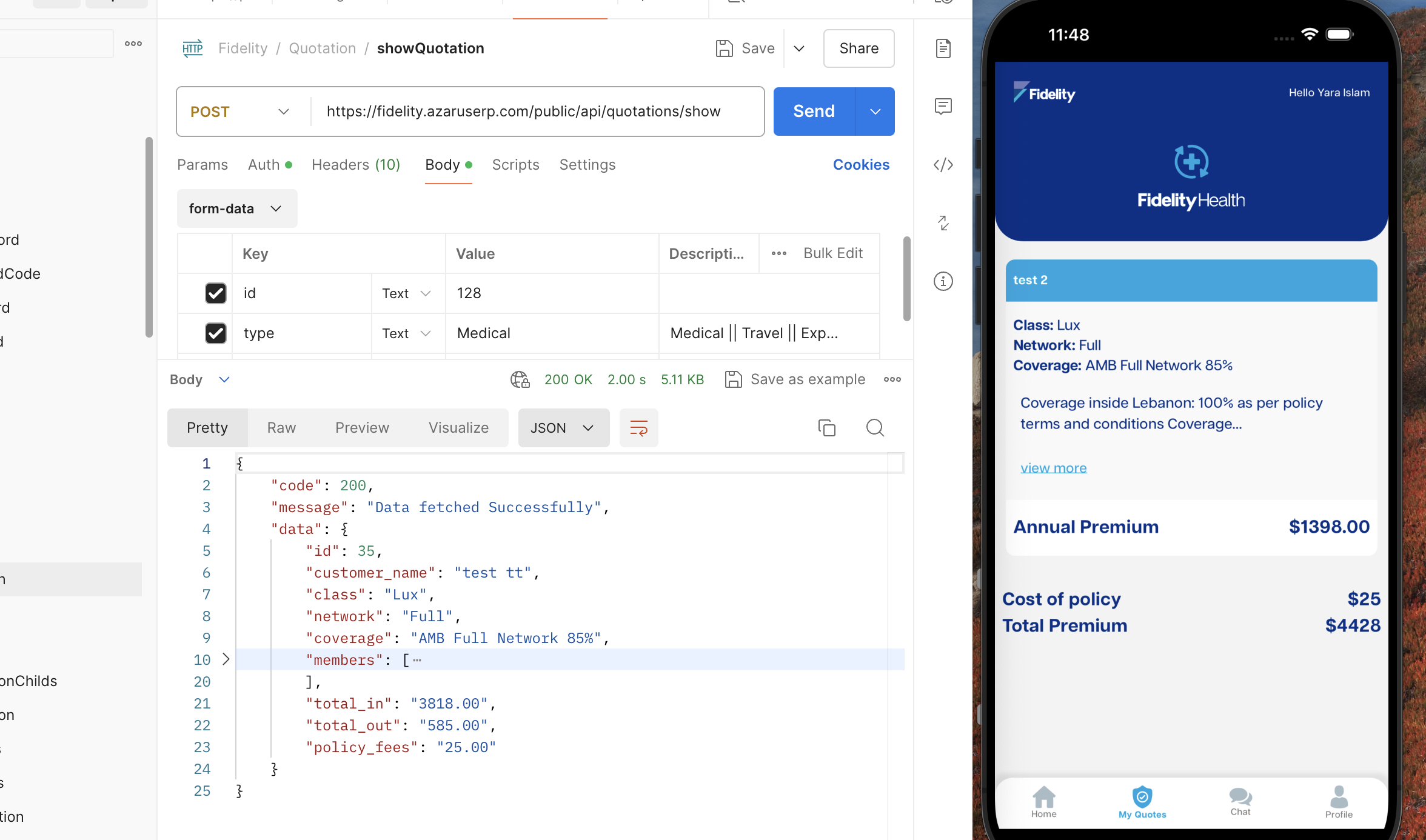Open the form-data body type dropdown
Viewport: 1426px width, 840px height.
[x=236, y=208]
